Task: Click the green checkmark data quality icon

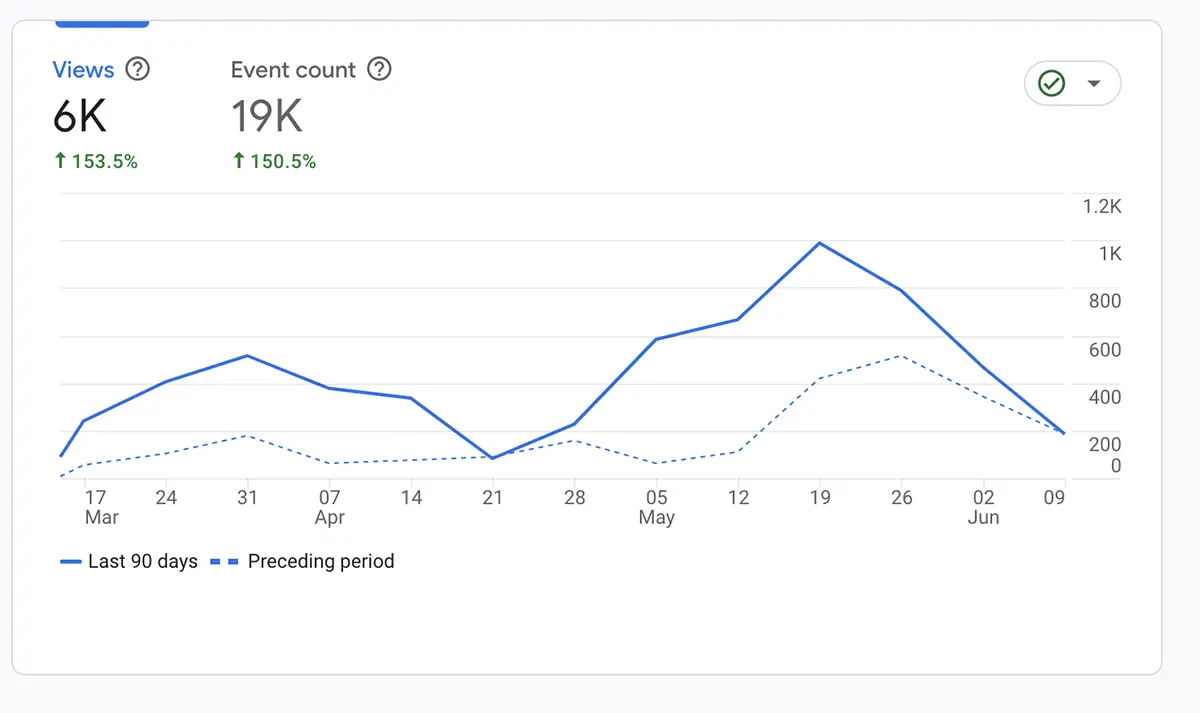Action: [1051, 84]
